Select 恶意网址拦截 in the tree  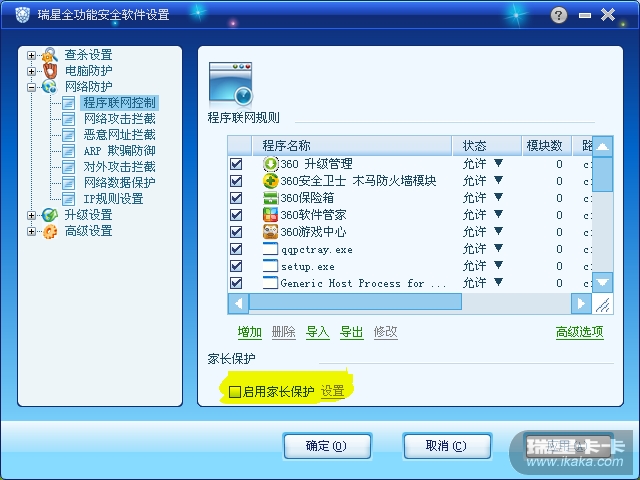tap(120, 135)
